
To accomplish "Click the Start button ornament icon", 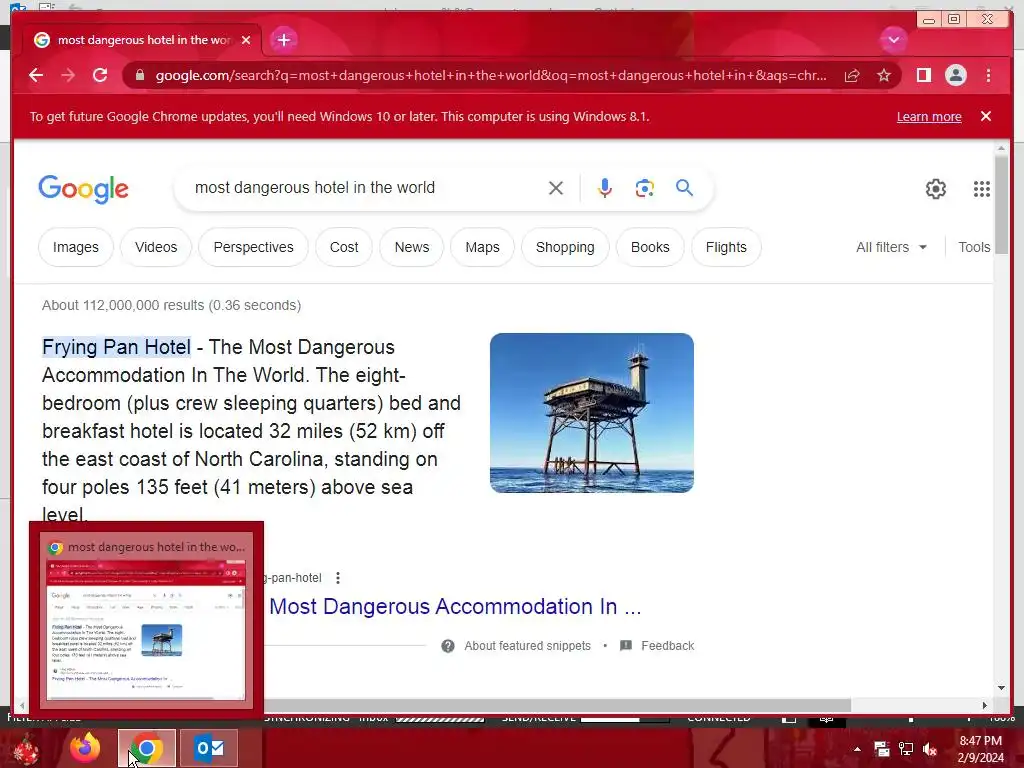I will pyautogui.click(x=26, y=749).
